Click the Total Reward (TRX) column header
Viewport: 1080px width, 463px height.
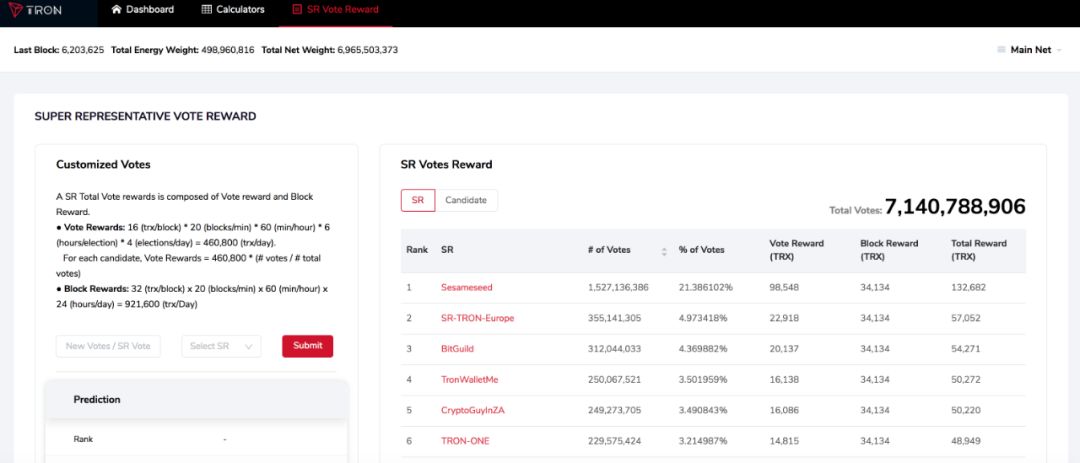(x=979, y=250)
